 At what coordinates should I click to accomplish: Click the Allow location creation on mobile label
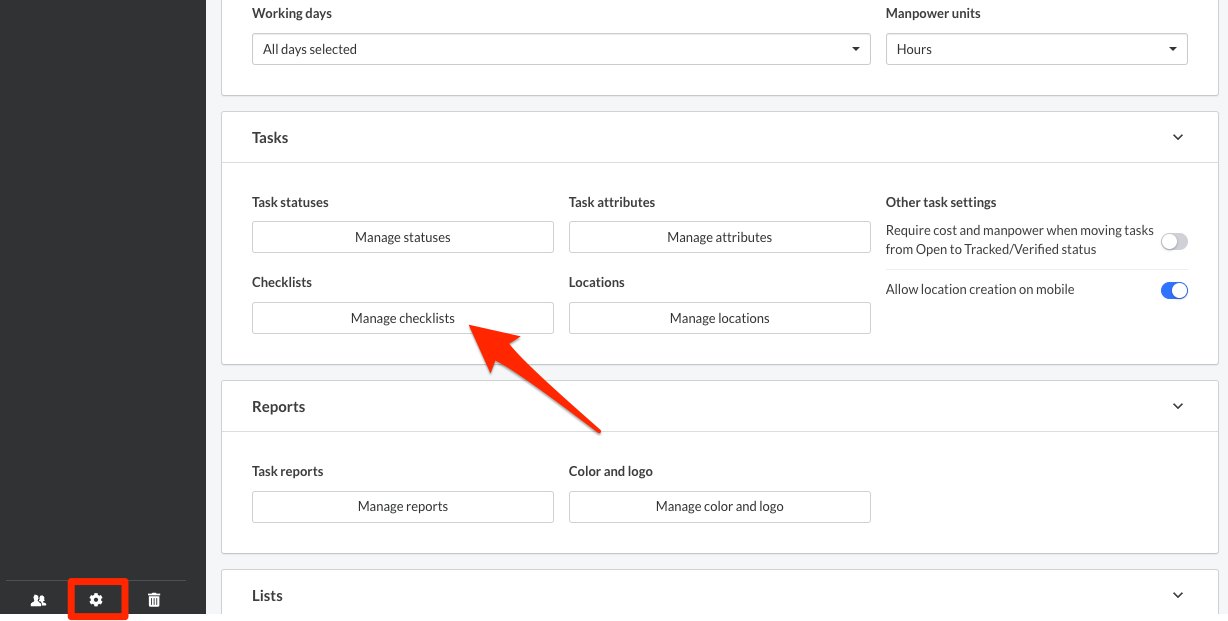point(979,289)
